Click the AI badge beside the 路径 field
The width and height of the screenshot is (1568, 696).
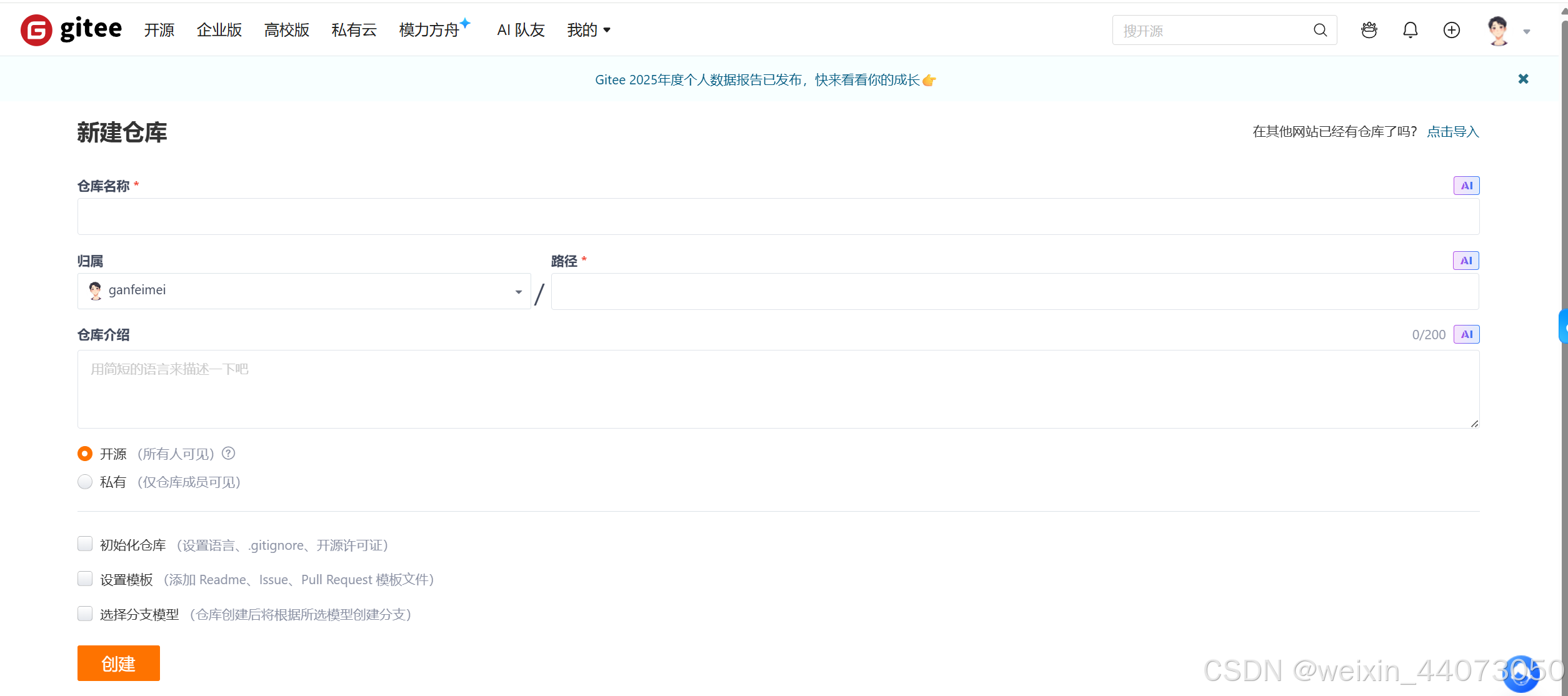(x=1466, y=261)
